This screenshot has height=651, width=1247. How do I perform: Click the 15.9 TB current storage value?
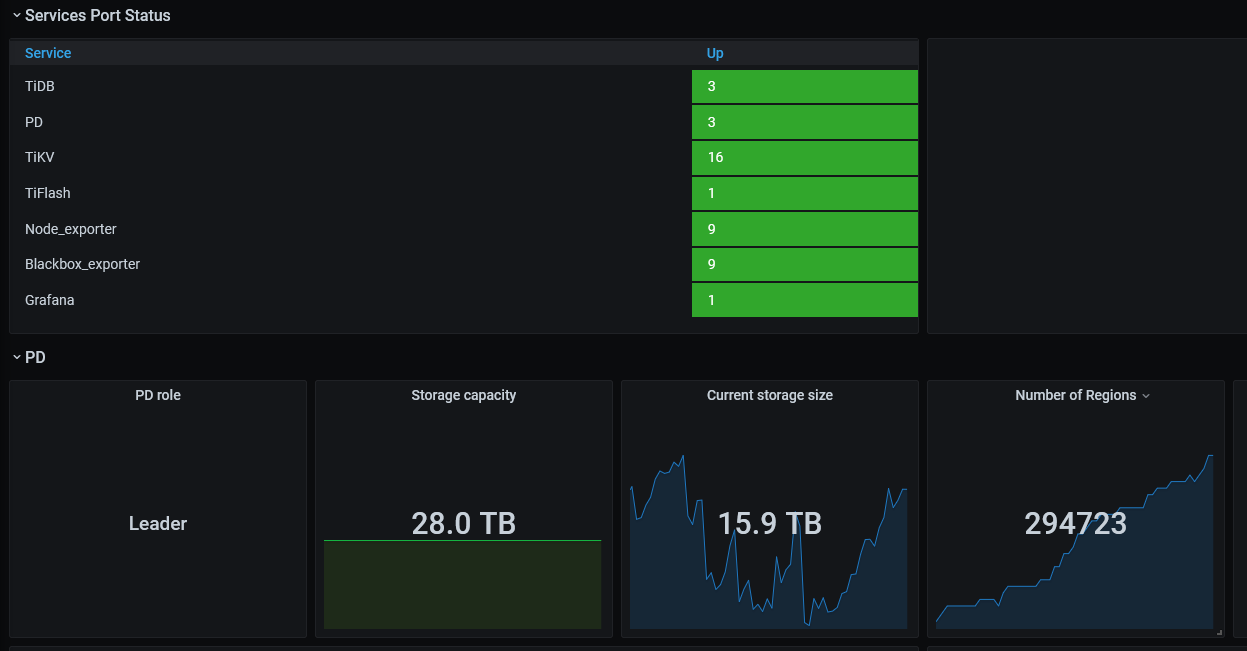[x=769, y=523]
